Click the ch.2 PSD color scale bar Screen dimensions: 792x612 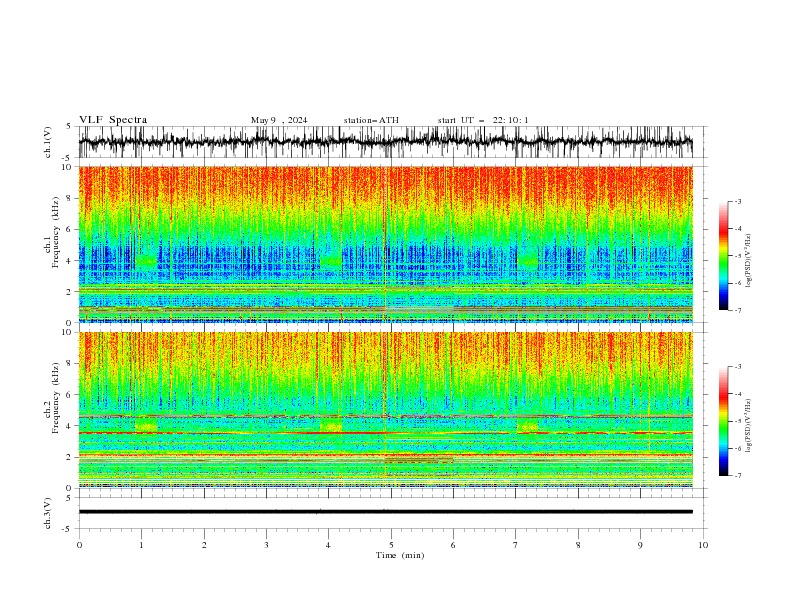coord(724,421)
